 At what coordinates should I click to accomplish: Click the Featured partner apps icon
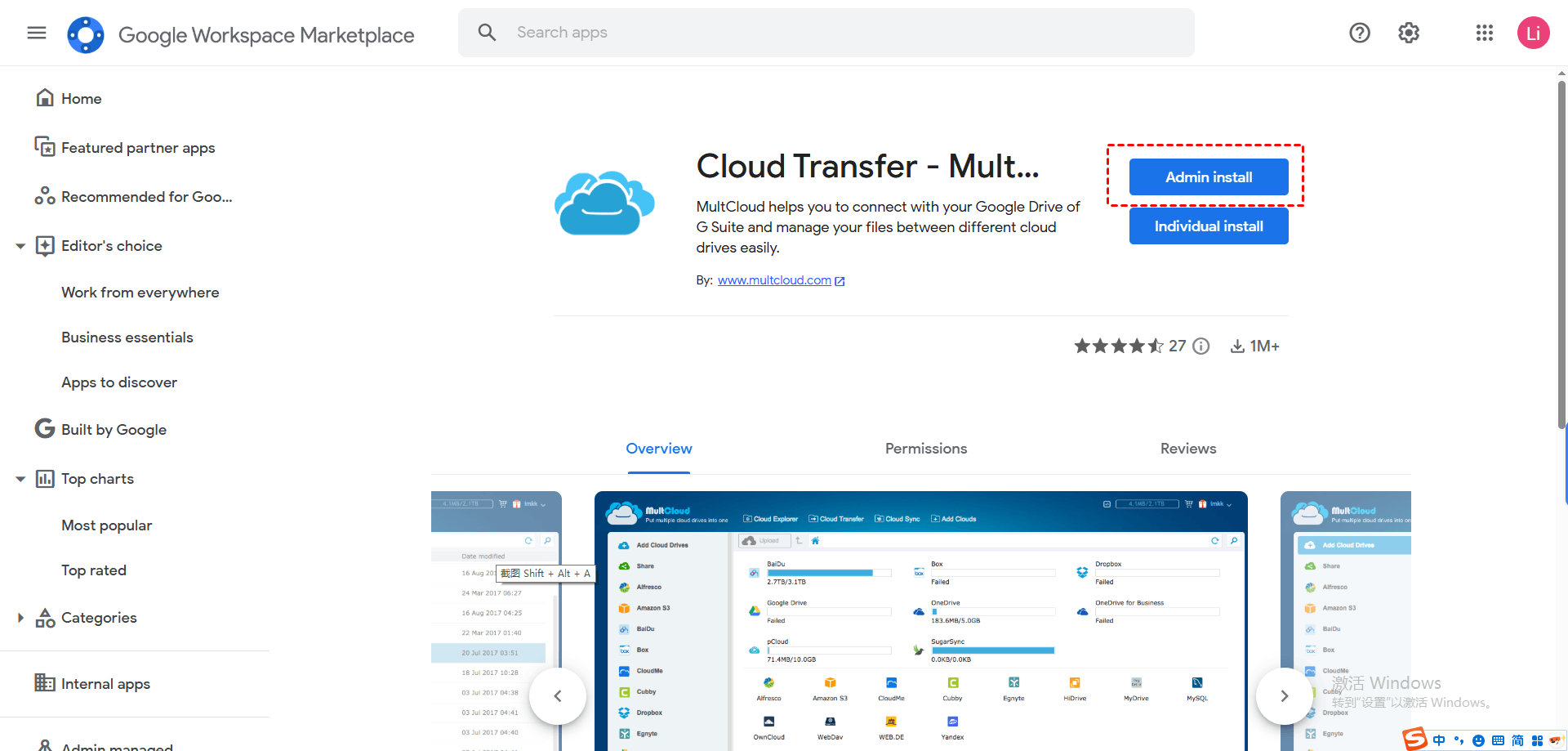coord(45,147)
